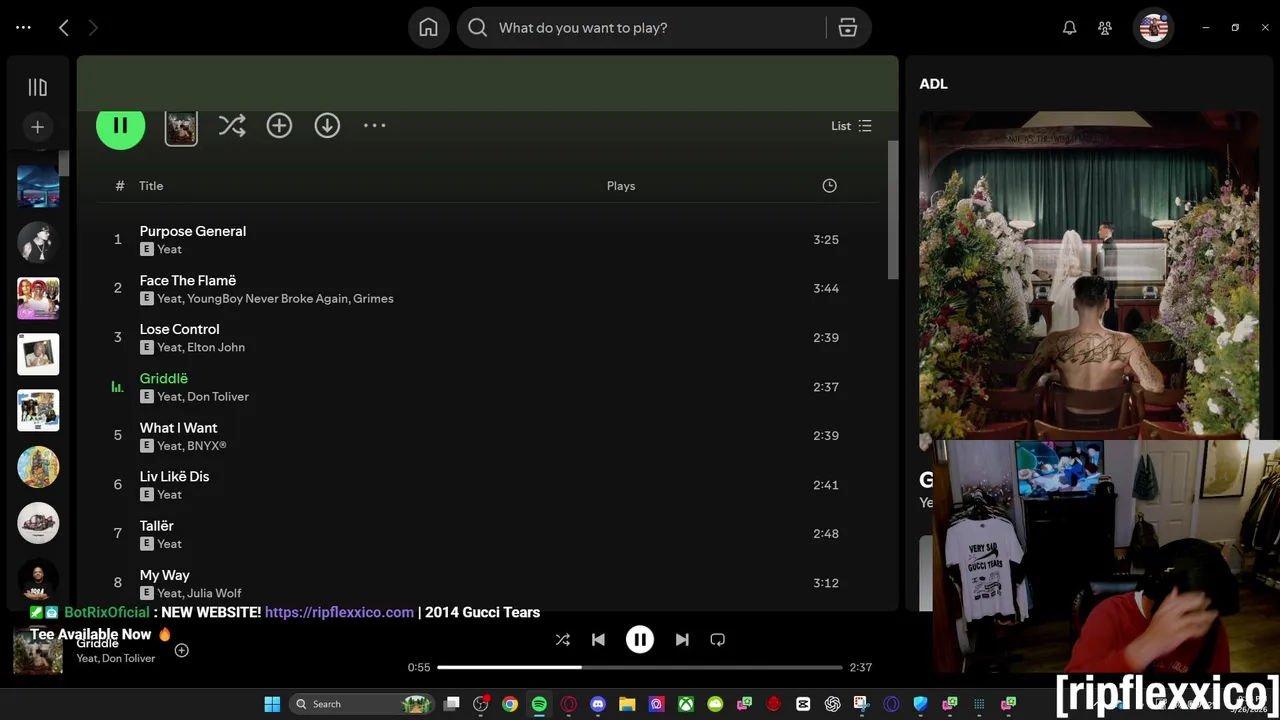
Task: Create a playlist with the plus button
Action: click(x=38, y=127)
